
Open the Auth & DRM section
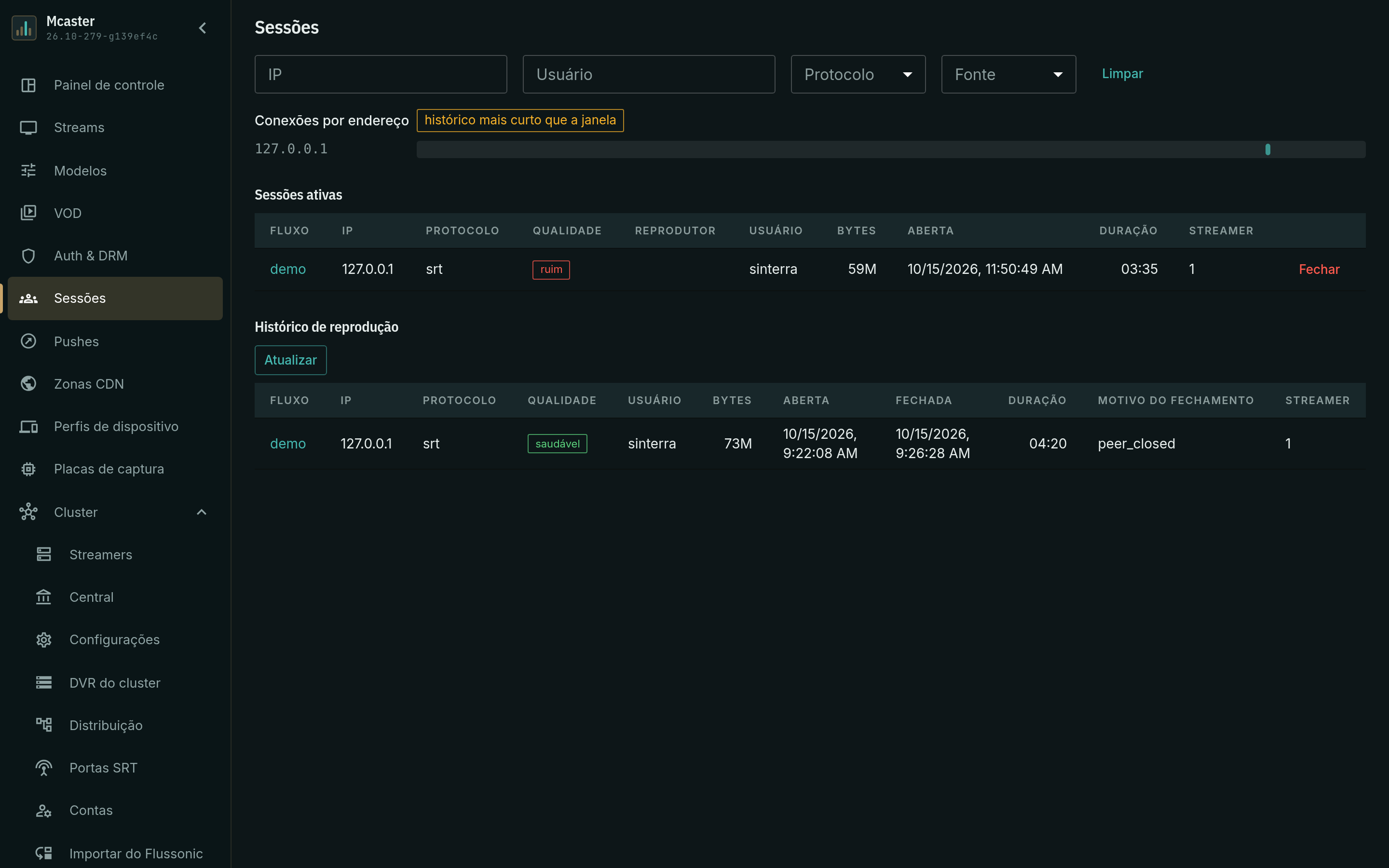(115, 256)
